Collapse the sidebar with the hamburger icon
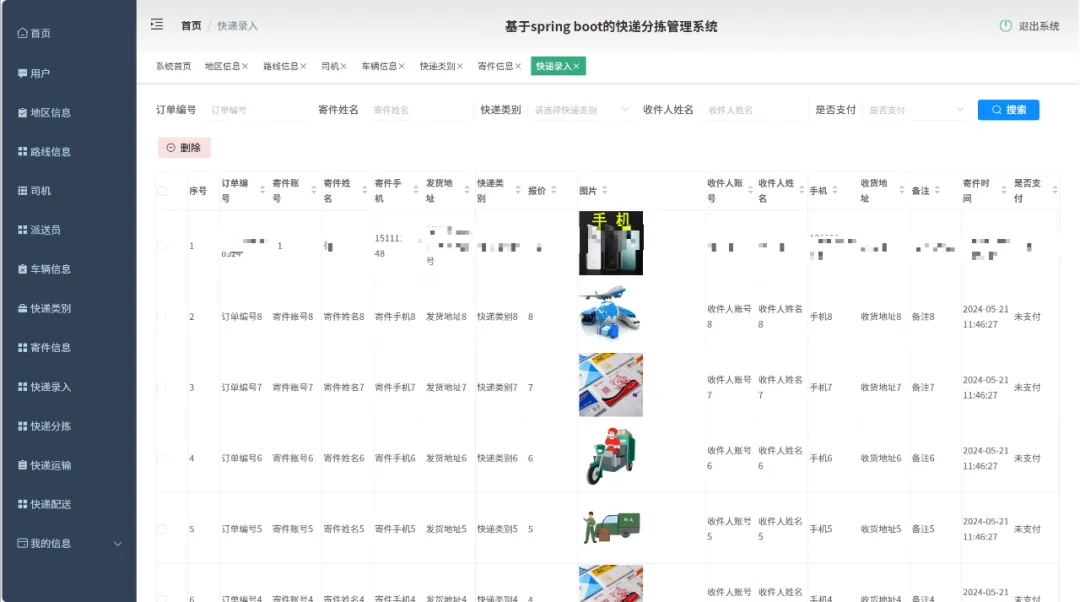This screenshot has height=602, width=1080. click(157, 25)
